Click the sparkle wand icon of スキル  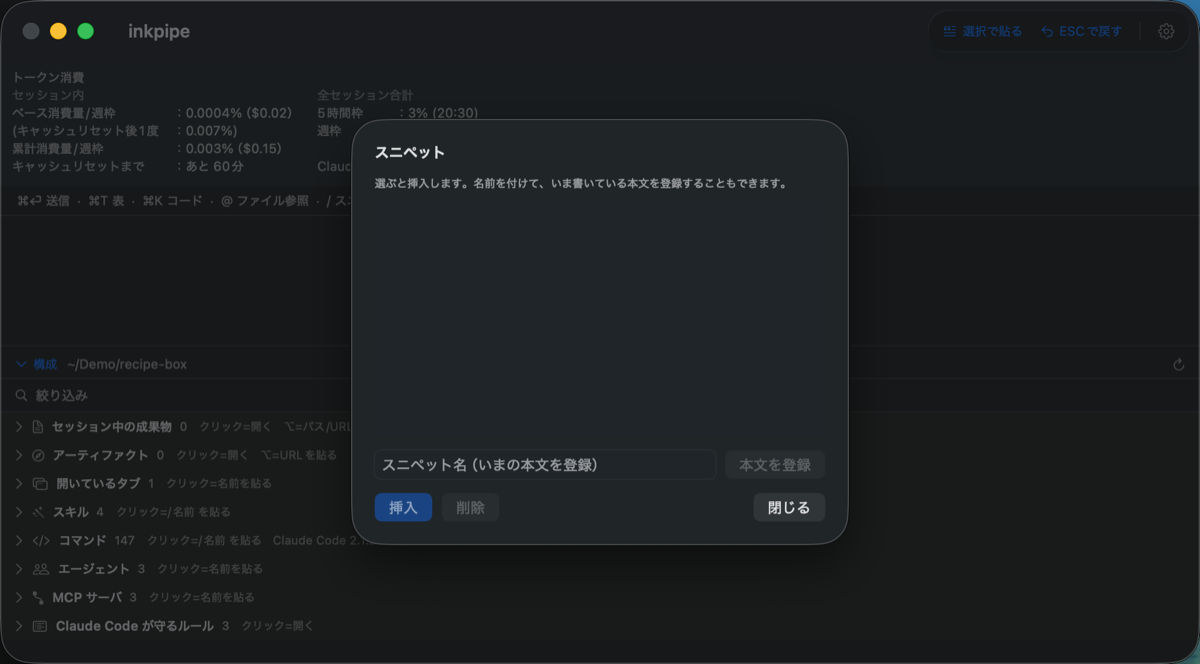click(x=38, y=512)
